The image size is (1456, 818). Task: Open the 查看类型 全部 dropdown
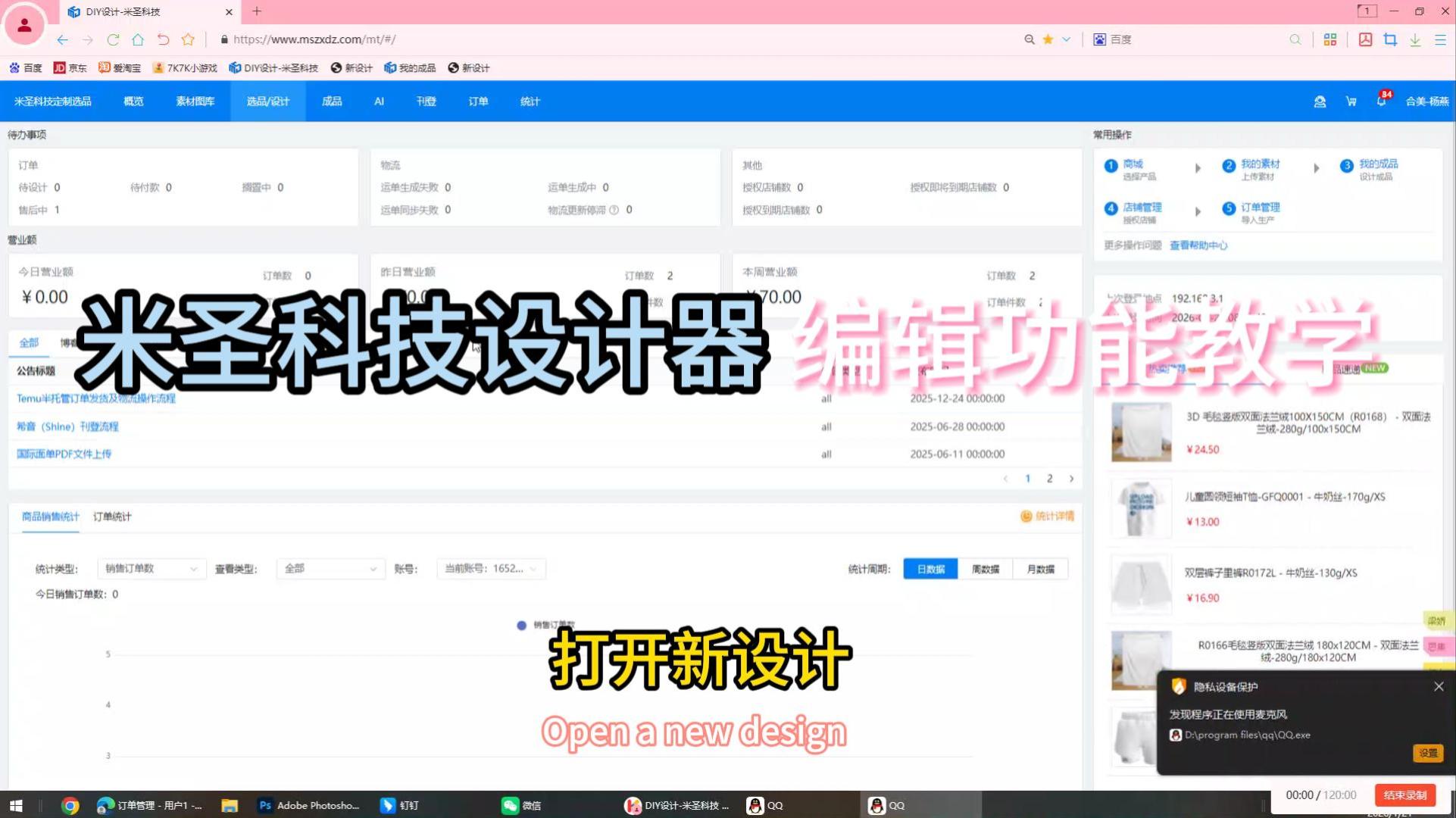point(330,569)
